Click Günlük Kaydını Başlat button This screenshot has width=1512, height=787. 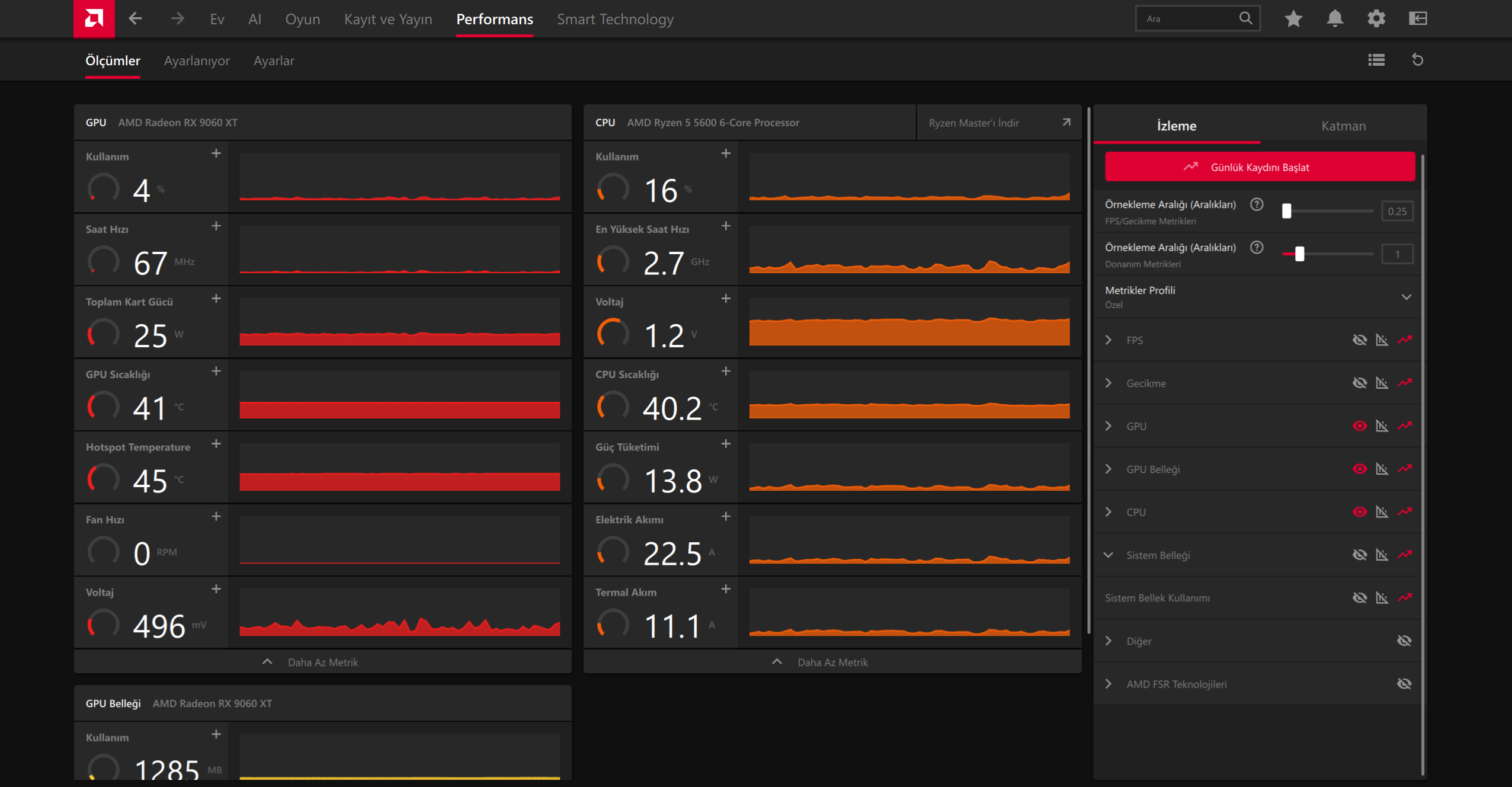pyautogui.click(x=1260, y=167)
